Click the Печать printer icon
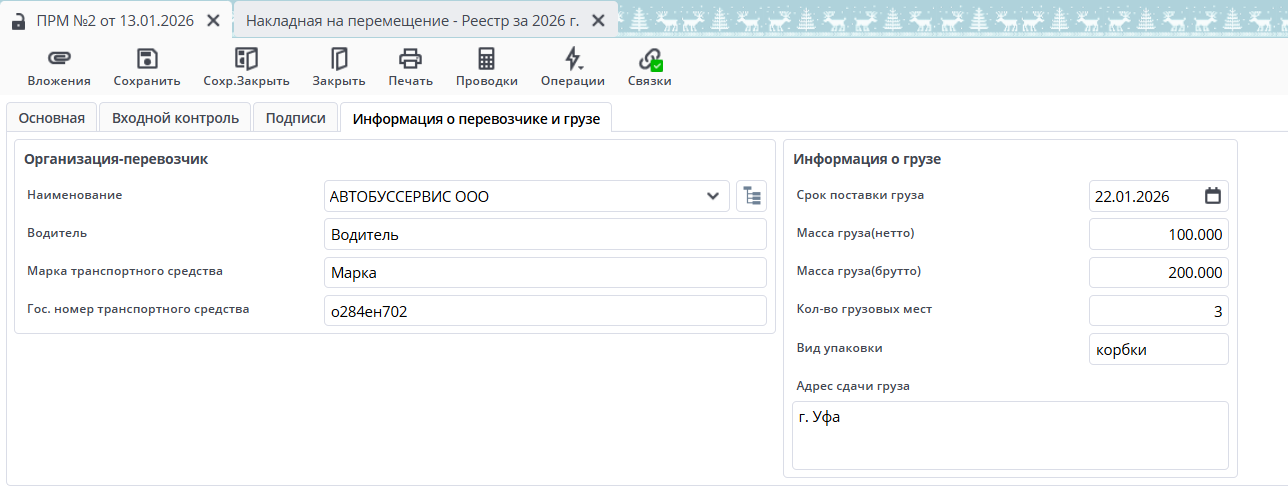The width and height of the screenshot is (1288, 499). pos(410,59)
